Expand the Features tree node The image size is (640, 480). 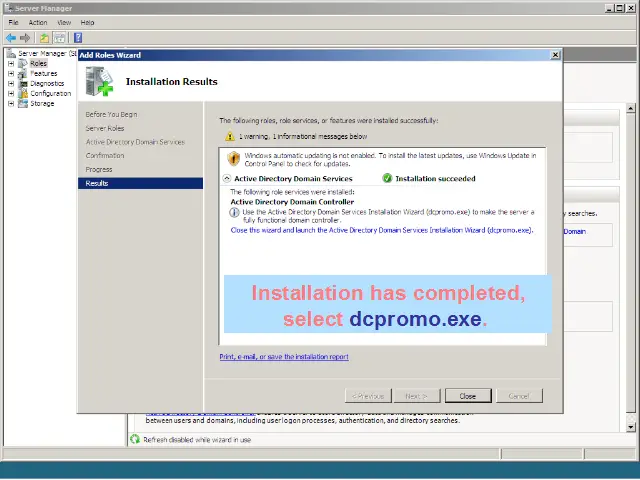click(11, 73)
